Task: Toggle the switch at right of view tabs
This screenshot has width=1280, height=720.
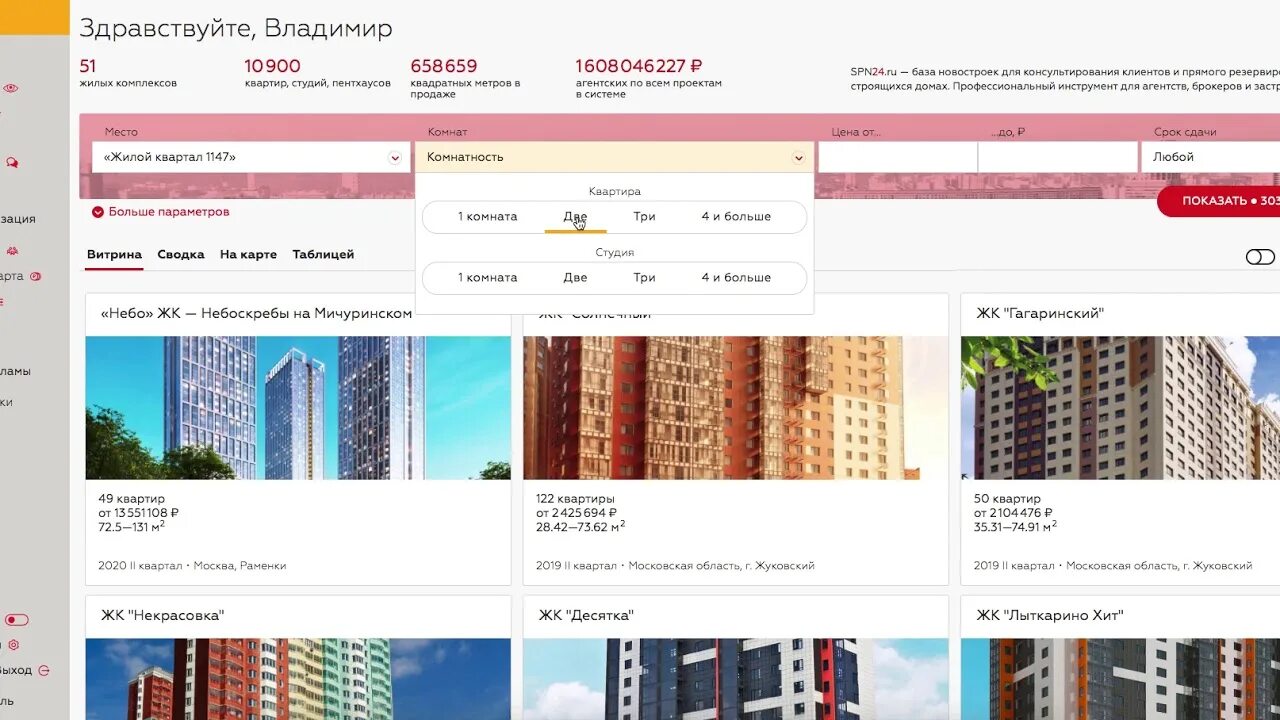Action: 1260,257
